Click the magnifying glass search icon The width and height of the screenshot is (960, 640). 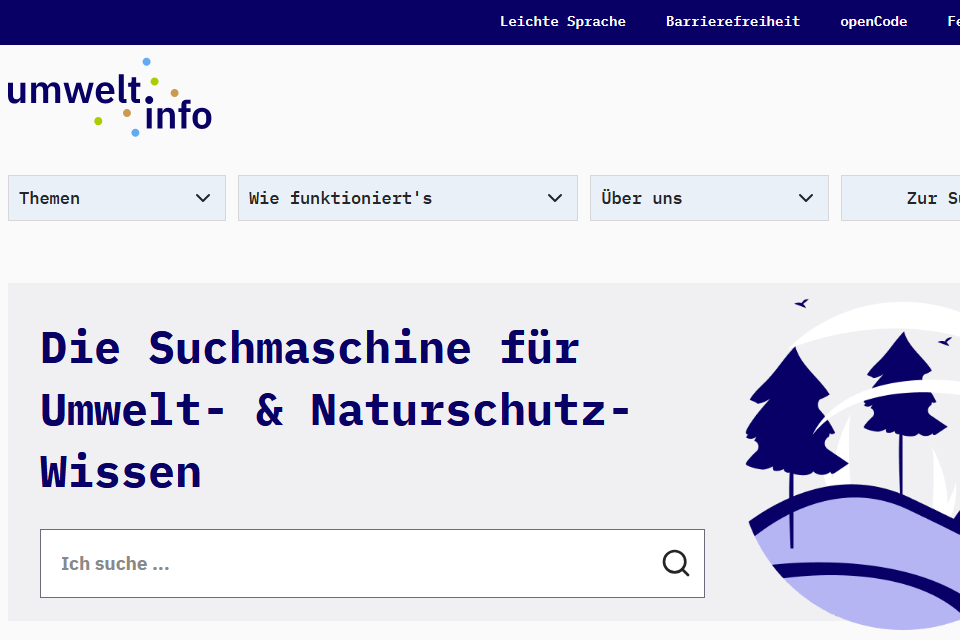point(676,563)
